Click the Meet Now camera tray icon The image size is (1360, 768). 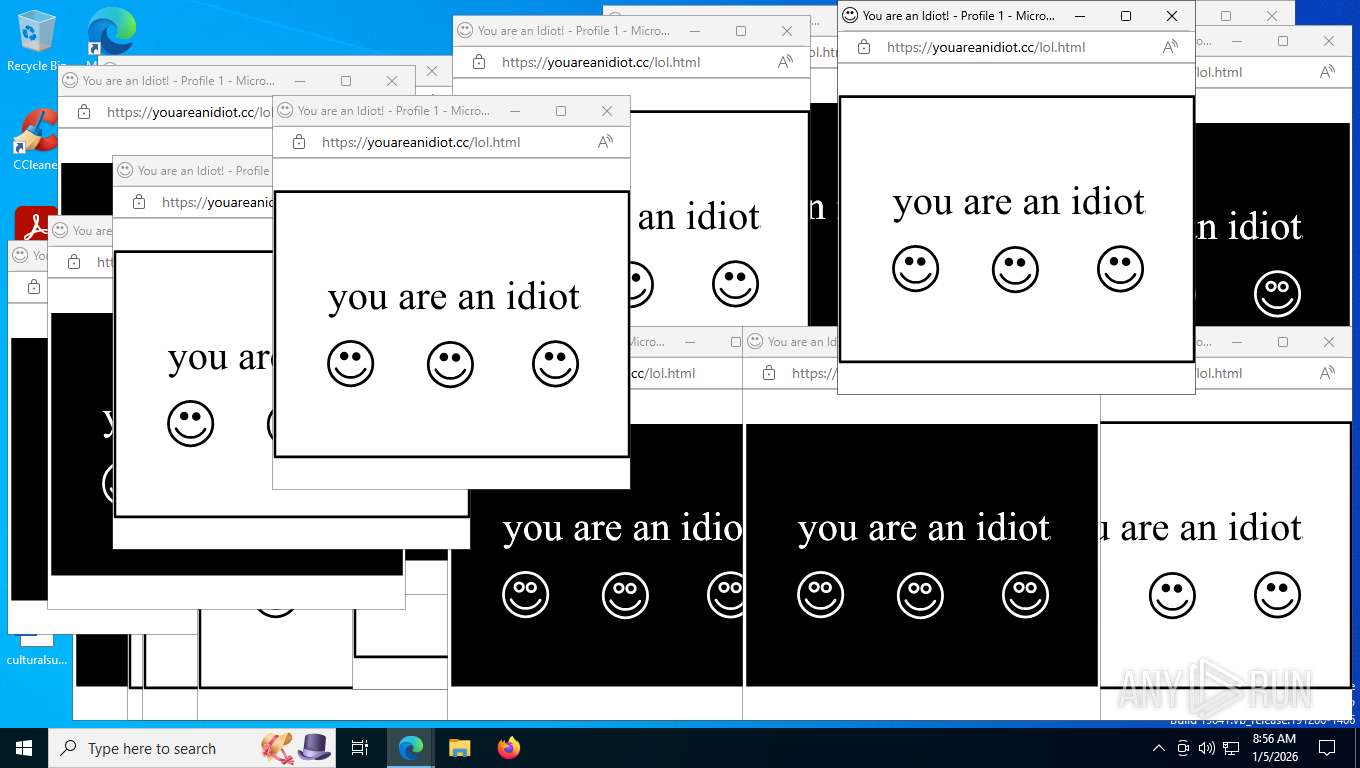point(1183,748)
